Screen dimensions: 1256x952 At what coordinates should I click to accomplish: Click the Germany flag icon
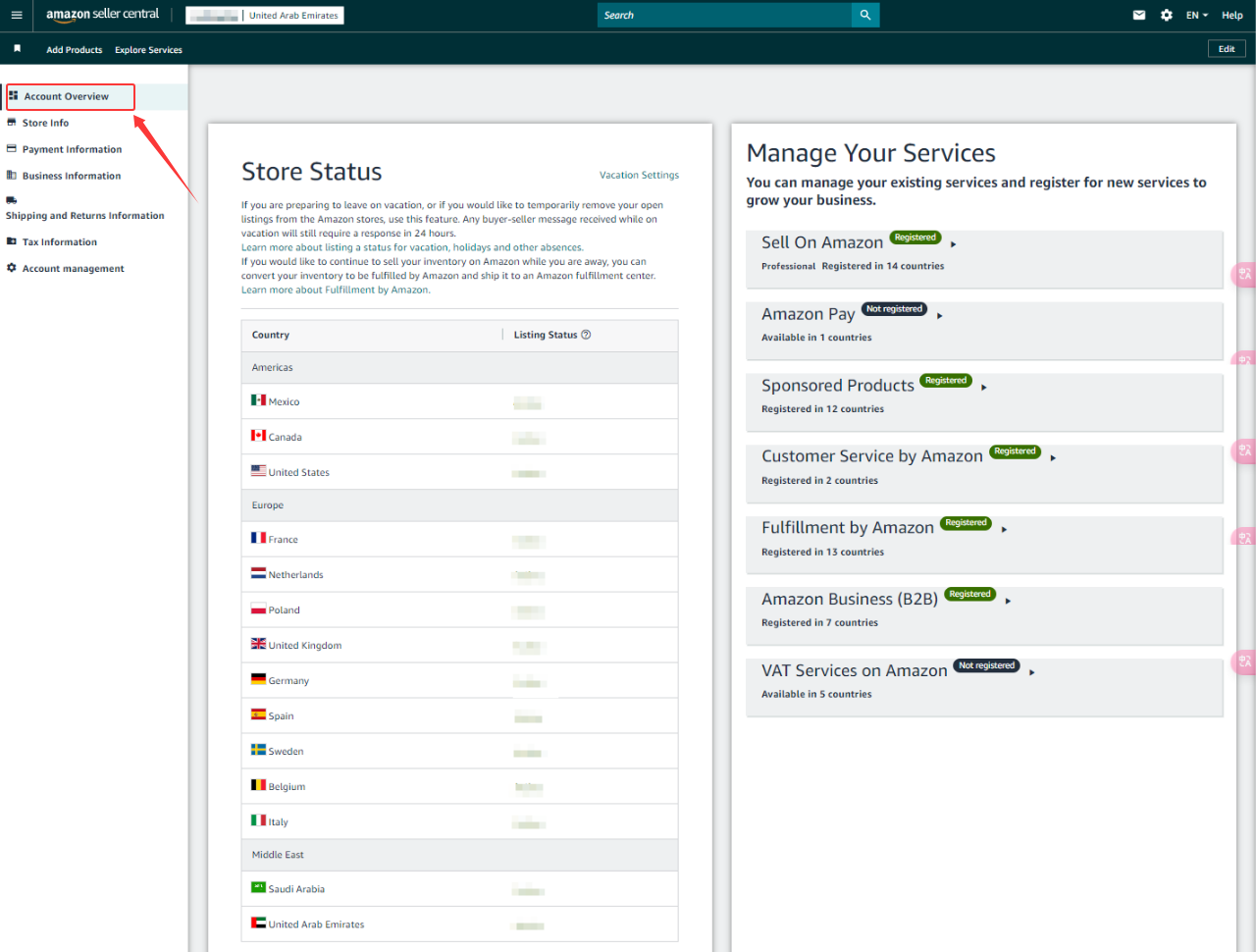coord(258,679)
